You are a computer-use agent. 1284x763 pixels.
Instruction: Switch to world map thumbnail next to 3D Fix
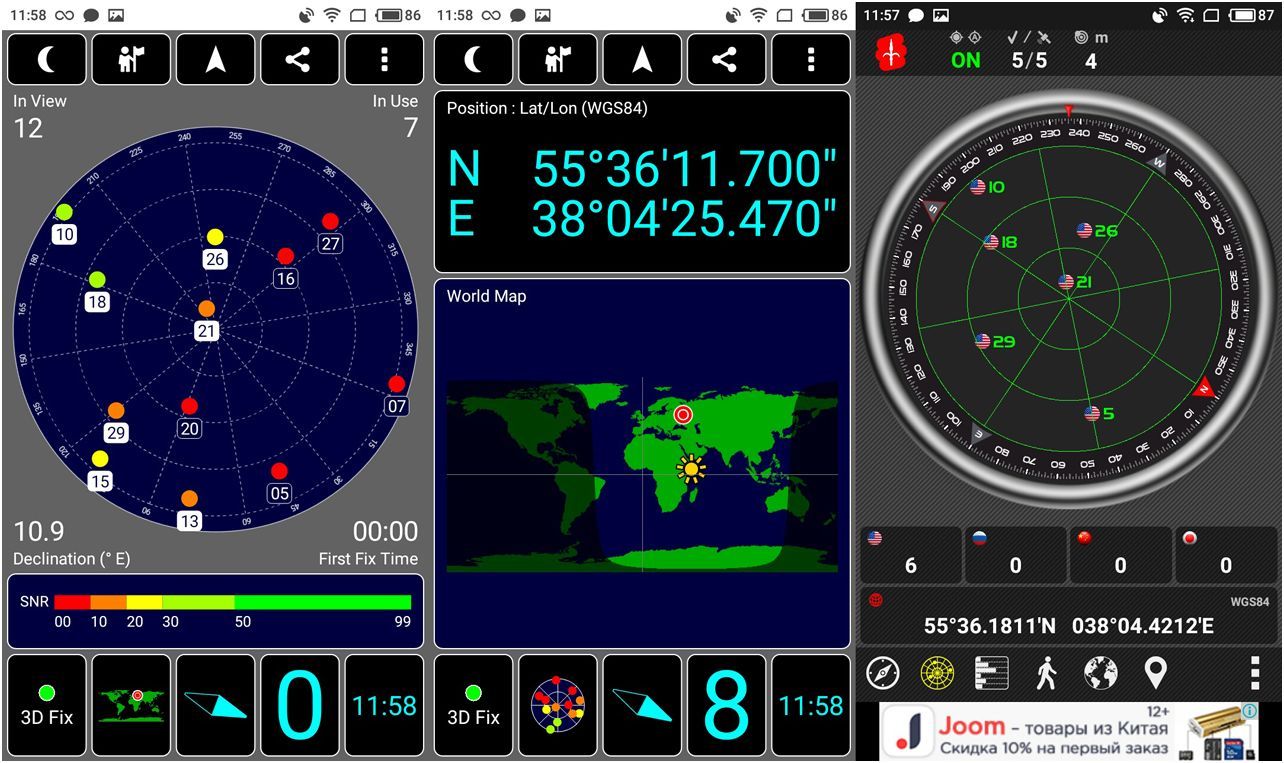(x=131, y=705)
